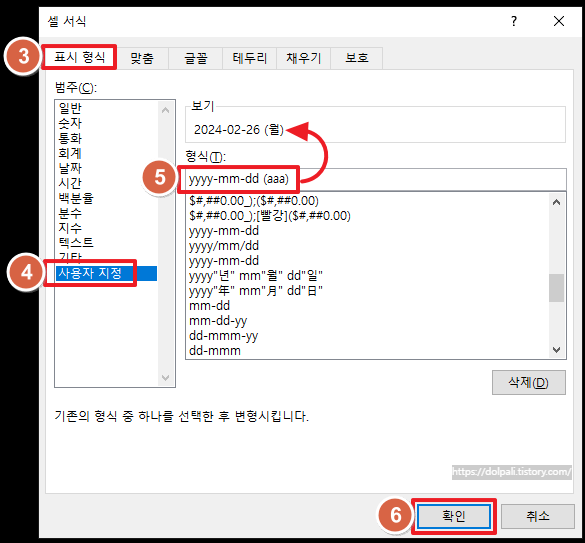
Task: Click category list scroll down arrow
Action: click(x=166, y=378)
